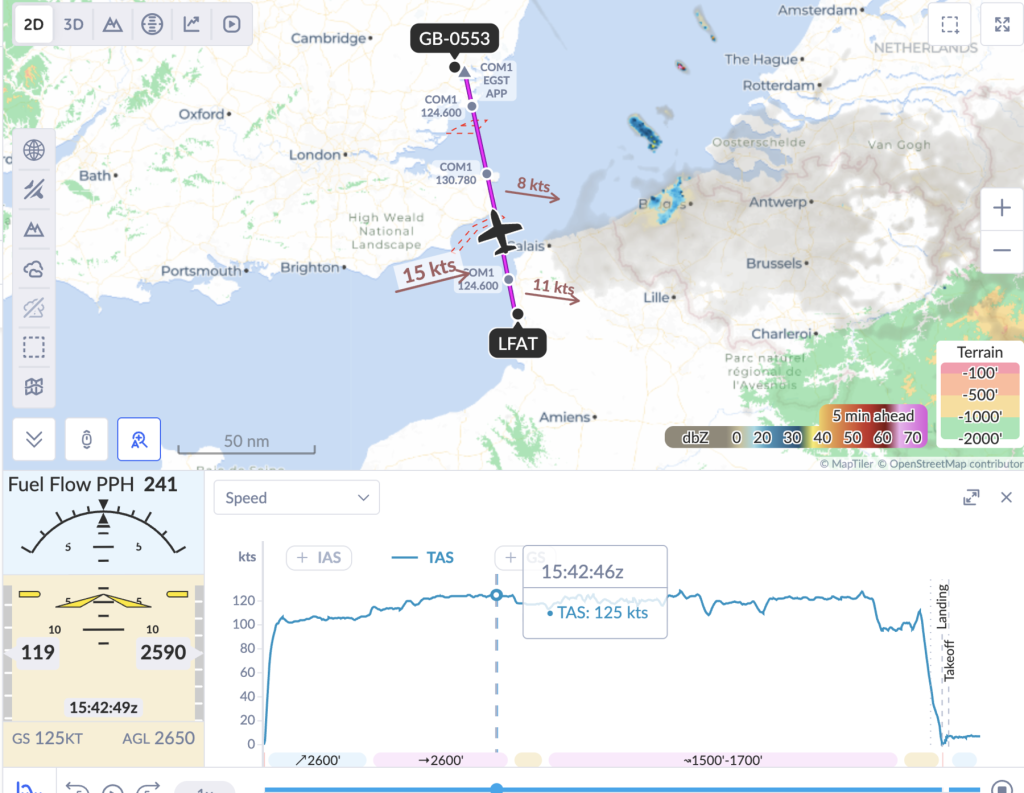Select the dashed-square area tool in sidebar
The height and width of the screenshot is (793, 1024).
[x=34, y=347]
